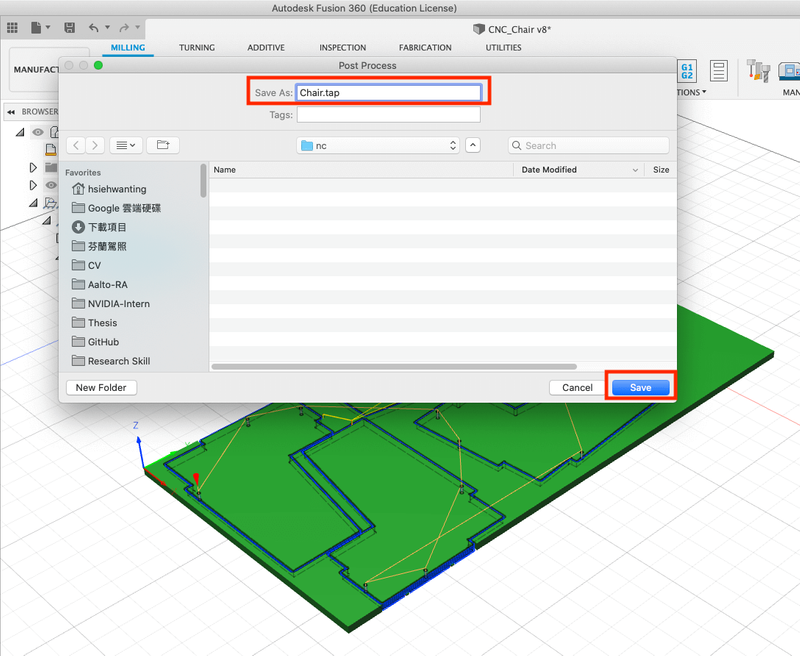Toggle the lower eye icon in browser tree
800x656 pixels.
pyautogui.click(x=50, y=185)
